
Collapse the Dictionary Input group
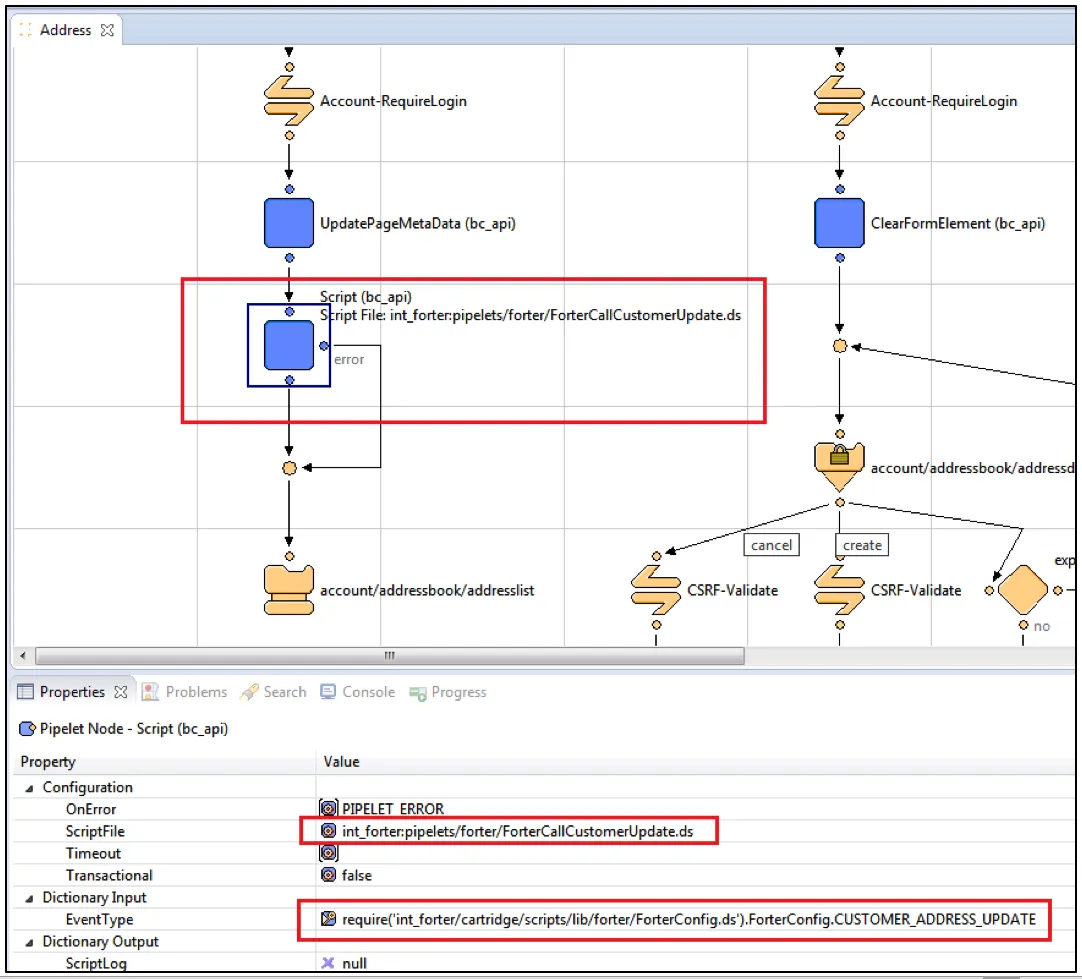[x=29, y=898]
